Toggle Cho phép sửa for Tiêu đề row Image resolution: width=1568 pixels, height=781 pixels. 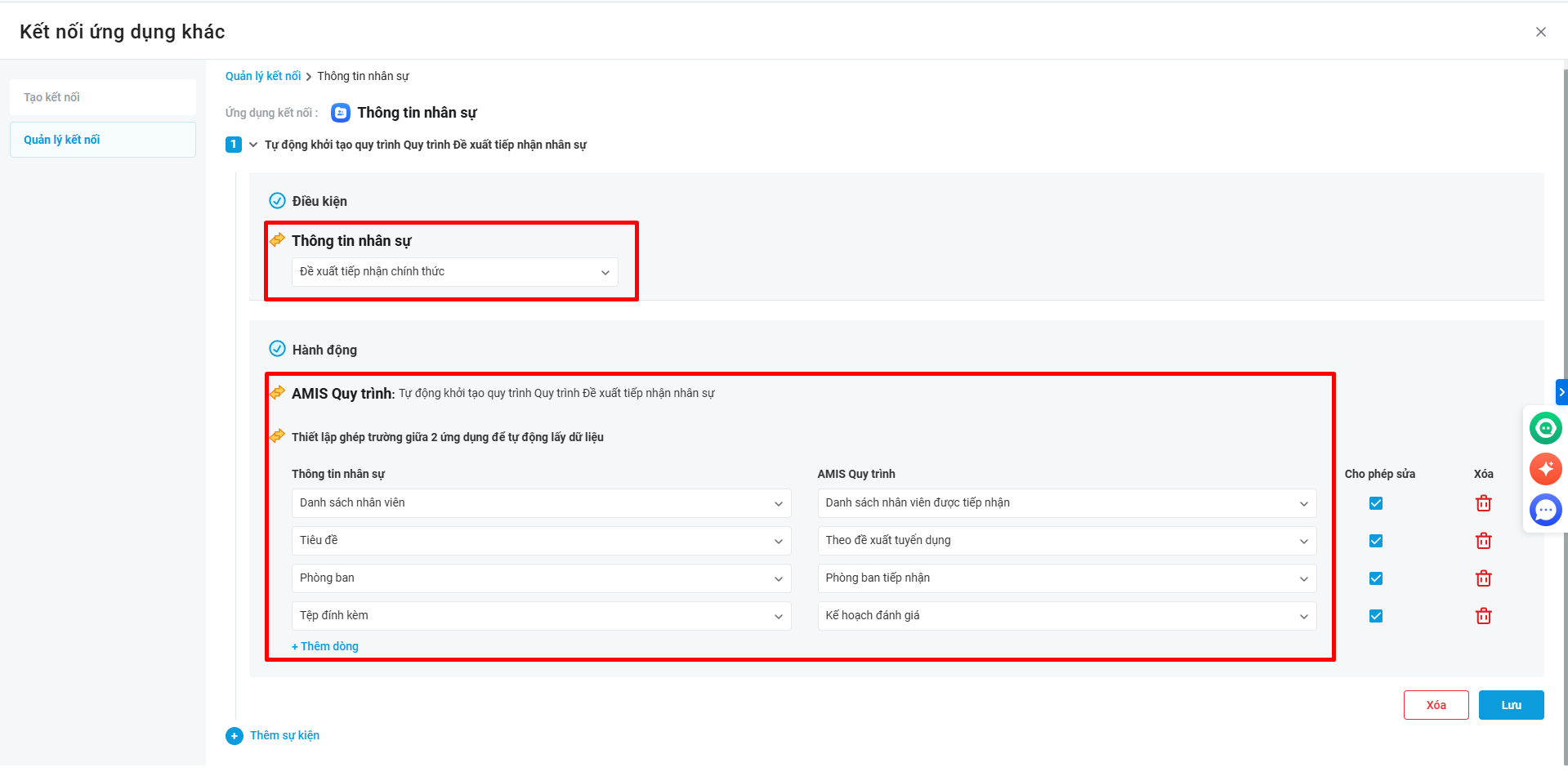coord(1376,541)
